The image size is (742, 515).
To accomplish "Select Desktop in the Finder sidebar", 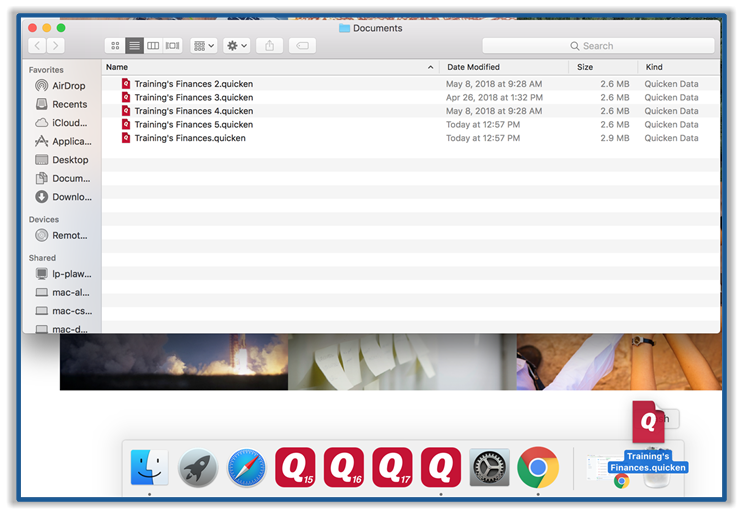I will pyautogui.click(x=69, y=160).
